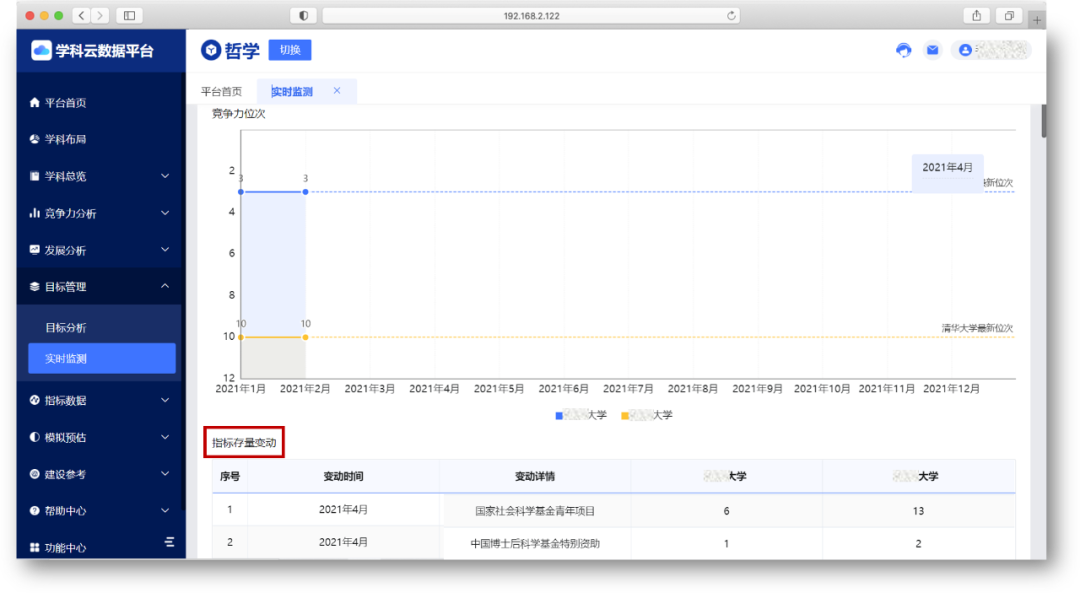Click the value 13 in the table

918,510
